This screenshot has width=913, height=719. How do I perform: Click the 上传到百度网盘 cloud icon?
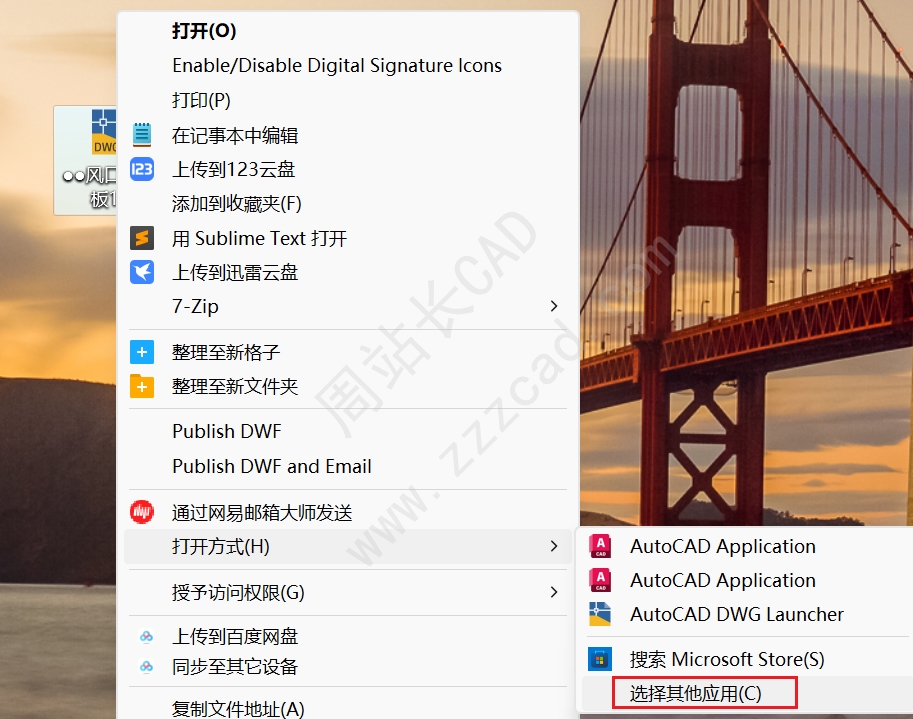pyautogui.click(x=146, y=636)
